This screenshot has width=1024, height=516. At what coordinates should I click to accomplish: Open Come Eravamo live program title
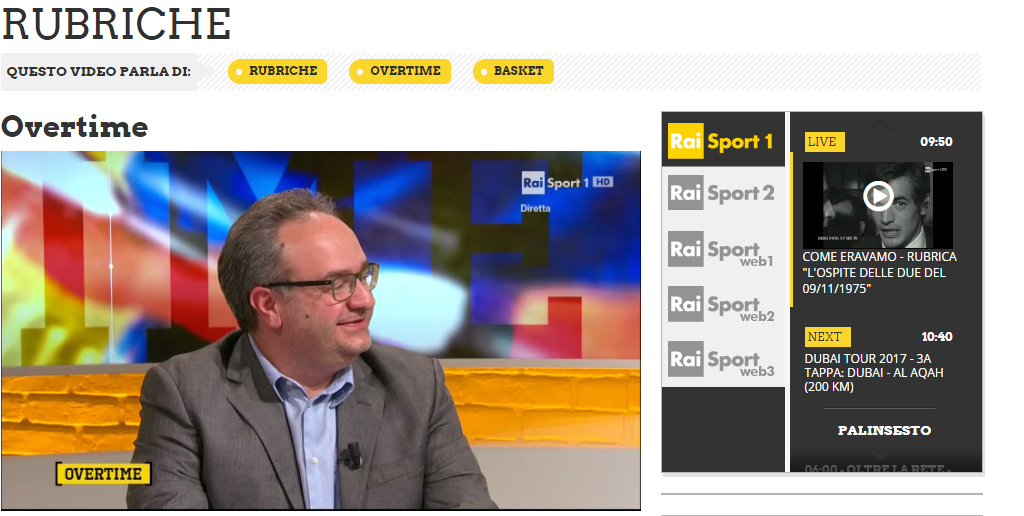[879, 272]
